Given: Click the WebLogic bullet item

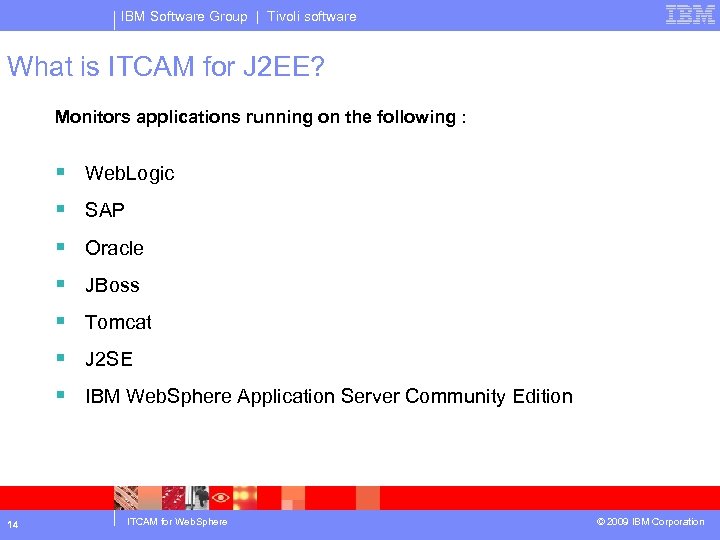Looking at the screenshot, I should point(129,174).
